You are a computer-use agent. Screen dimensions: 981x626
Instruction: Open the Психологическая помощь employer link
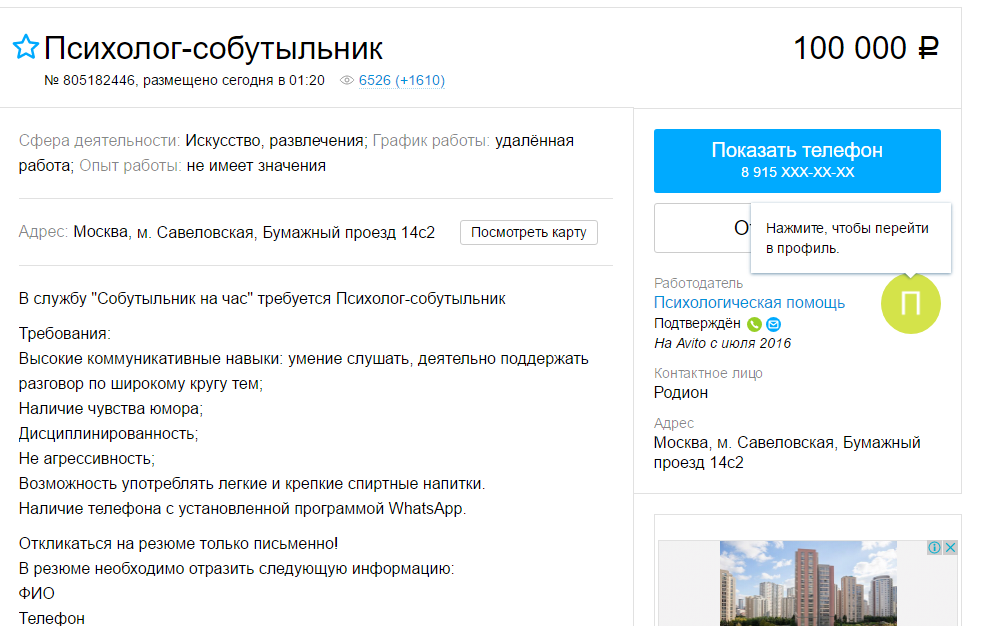pyautogui.click(x=749, y=301)
